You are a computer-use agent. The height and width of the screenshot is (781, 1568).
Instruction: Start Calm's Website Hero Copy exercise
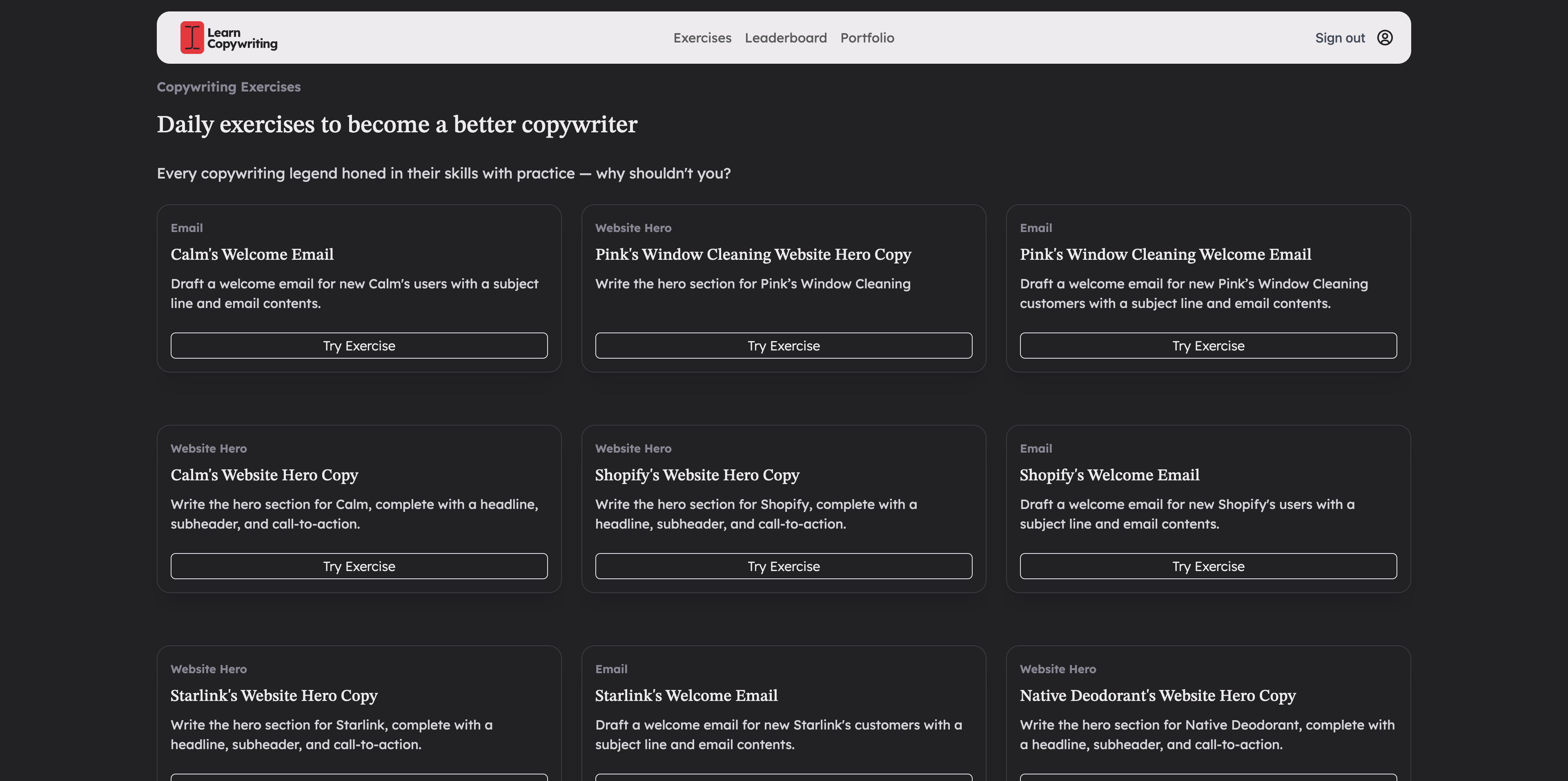tap(359, 566)
